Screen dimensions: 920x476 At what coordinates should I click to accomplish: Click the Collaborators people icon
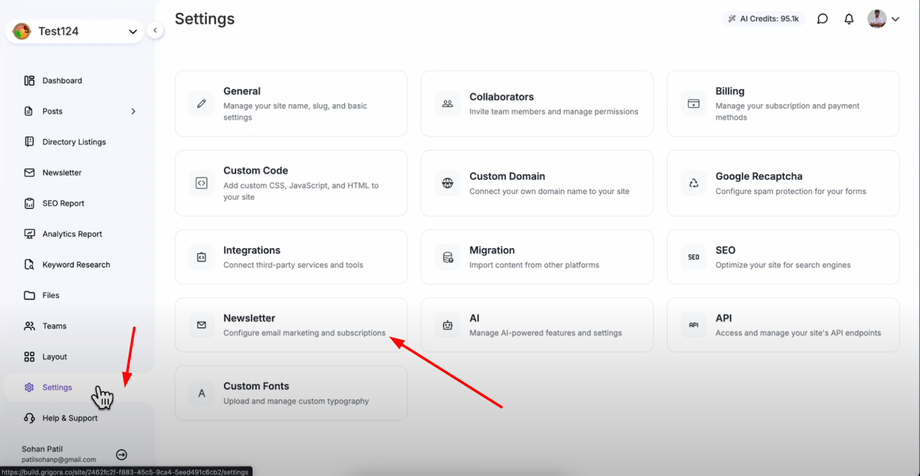click(x=448, y=104)
